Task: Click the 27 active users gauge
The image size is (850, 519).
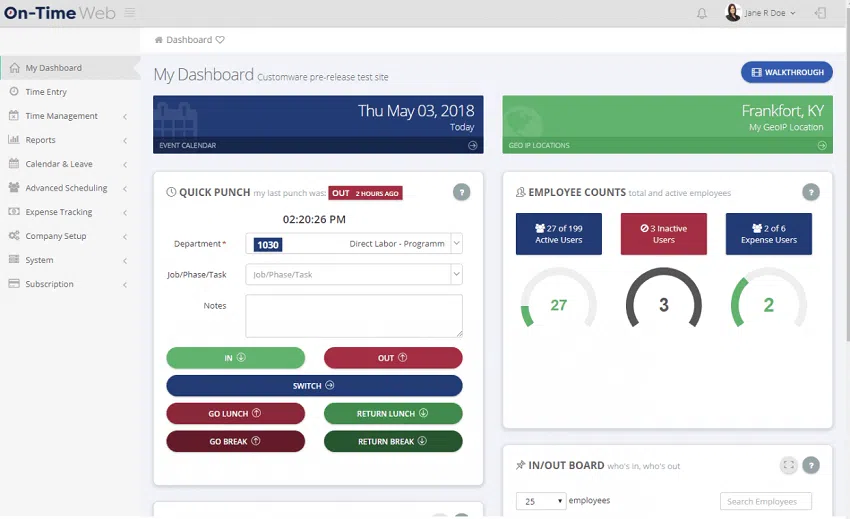Action: click(x=558, y=305)
